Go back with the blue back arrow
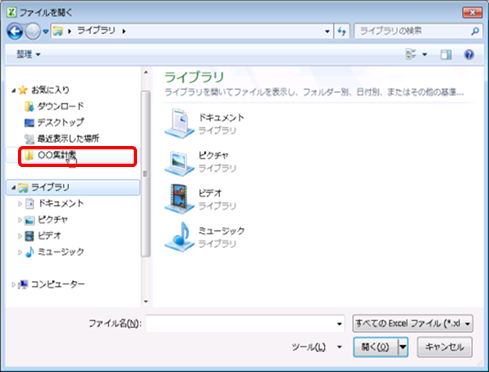The image size is (489, 372). (x=15, y=31)
